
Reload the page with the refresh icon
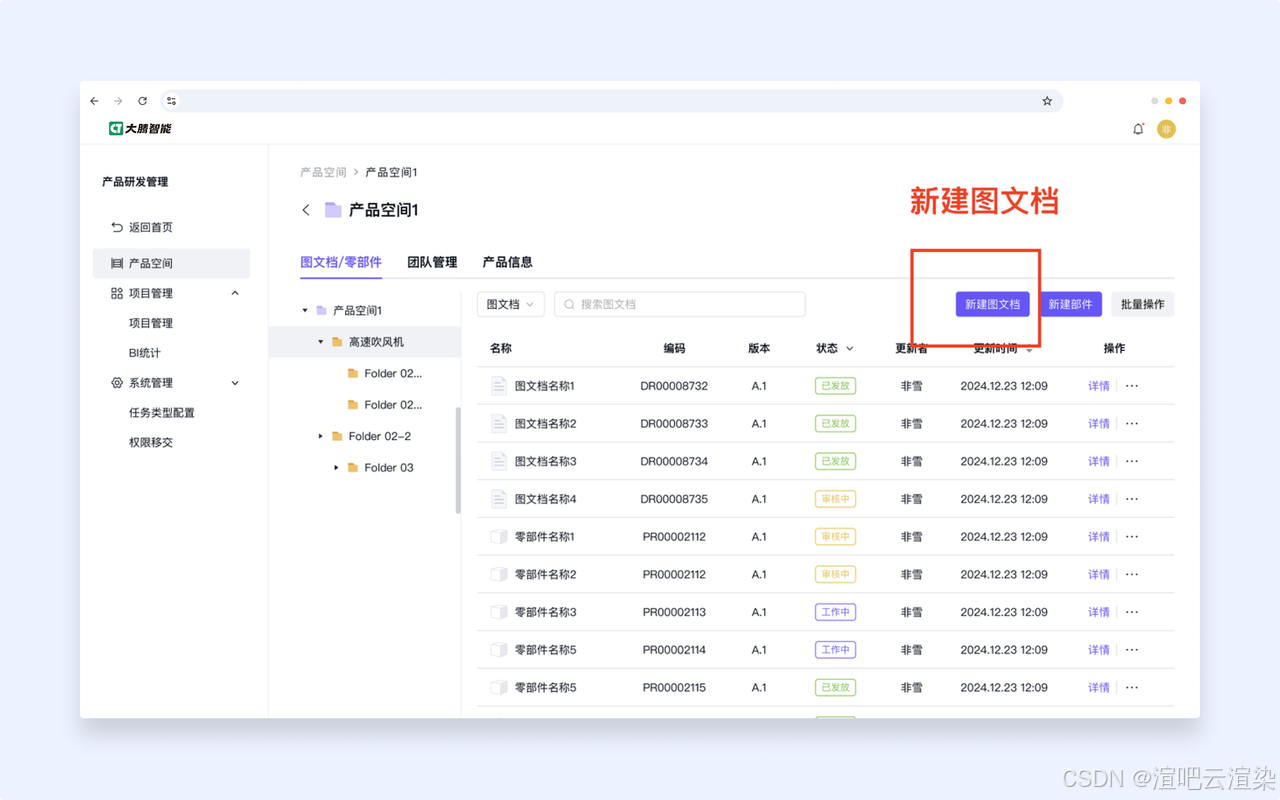click(143, 101)
